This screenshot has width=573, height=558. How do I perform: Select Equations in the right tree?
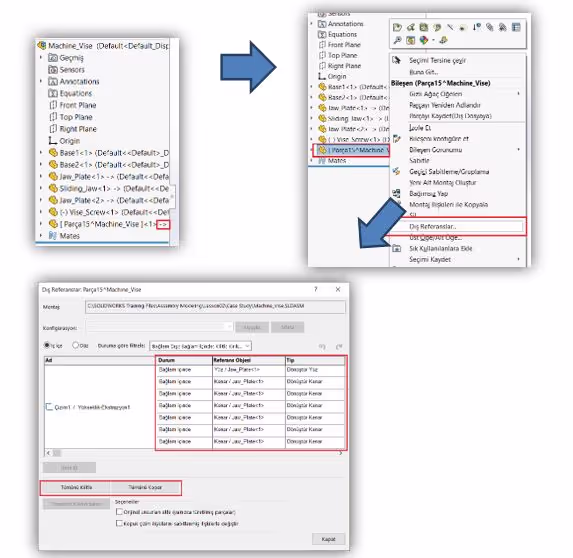tap(342, 34)
